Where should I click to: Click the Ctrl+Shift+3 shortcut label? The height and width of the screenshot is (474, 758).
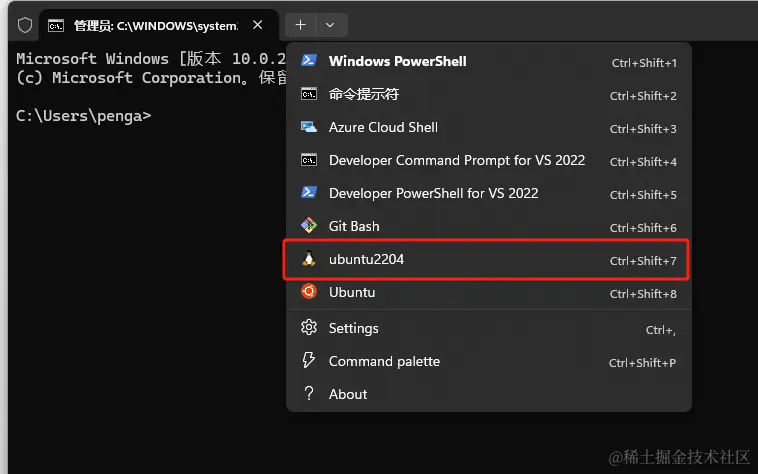(x=643, y=129)
